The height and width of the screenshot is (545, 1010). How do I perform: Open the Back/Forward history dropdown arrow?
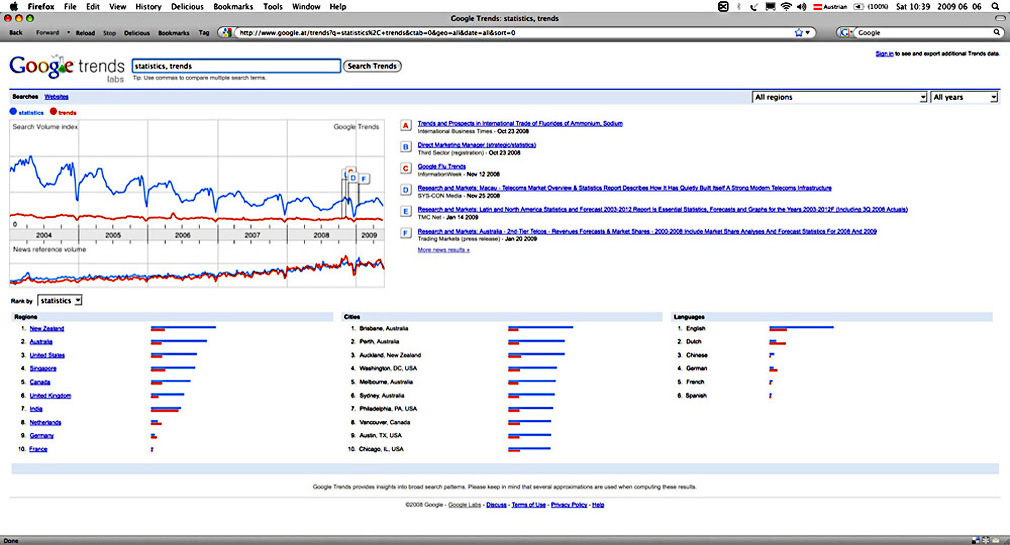(68, 32)
